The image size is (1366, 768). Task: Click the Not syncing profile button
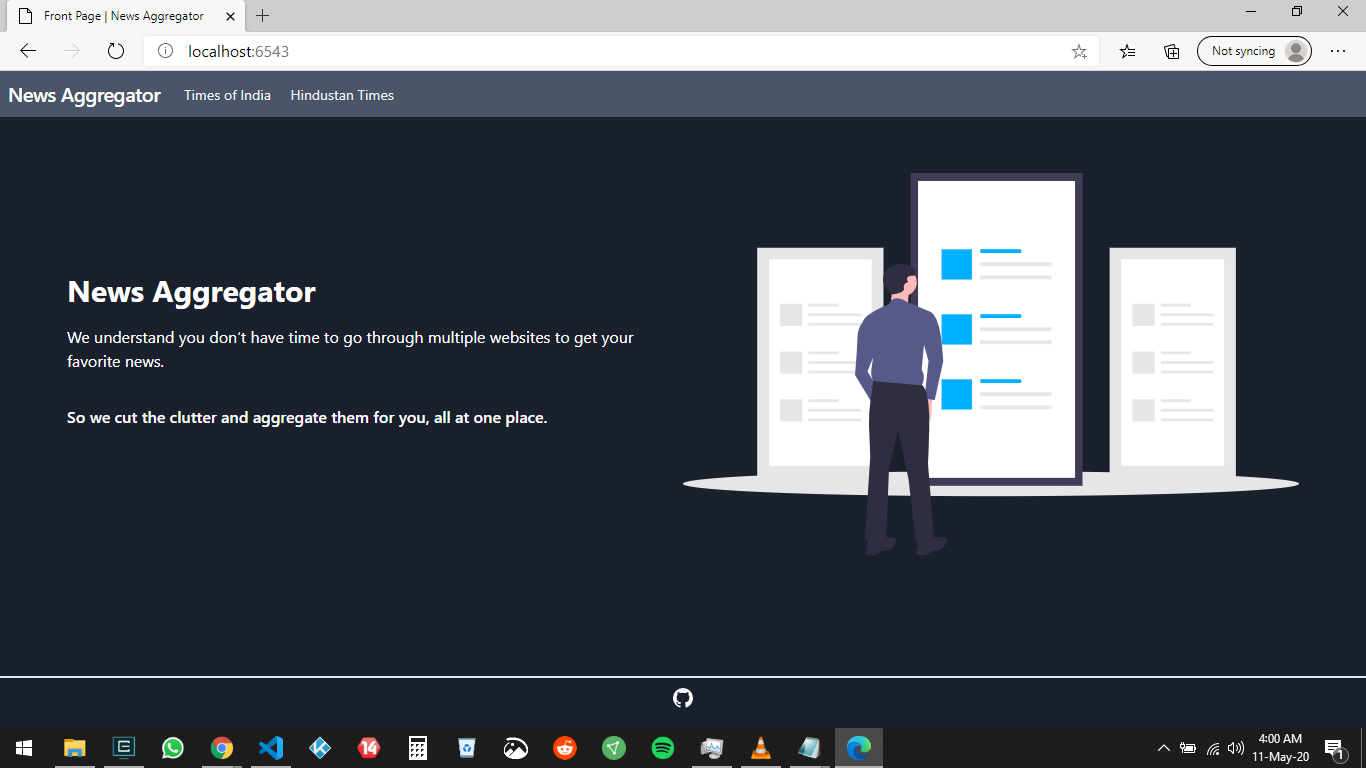1254,51
